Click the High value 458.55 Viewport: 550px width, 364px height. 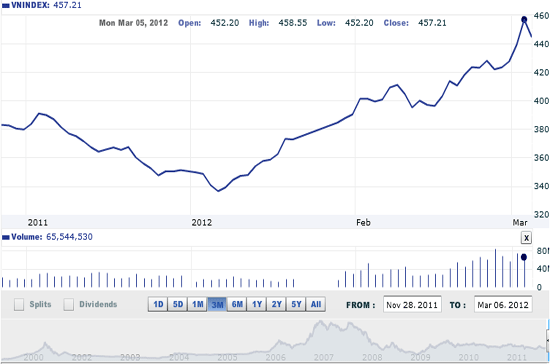[x=293, y=23]
